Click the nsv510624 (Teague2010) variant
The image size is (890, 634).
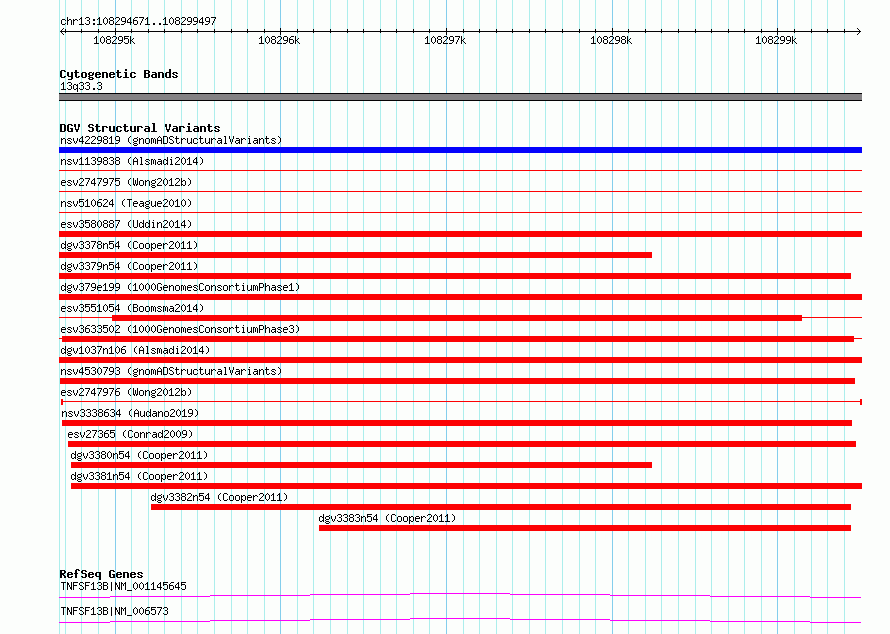click(126, 203)
